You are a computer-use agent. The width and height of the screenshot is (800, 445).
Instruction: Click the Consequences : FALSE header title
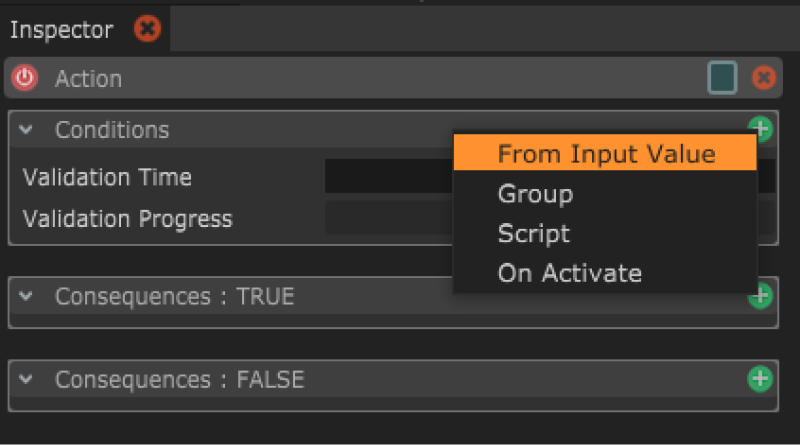point(179,380)
